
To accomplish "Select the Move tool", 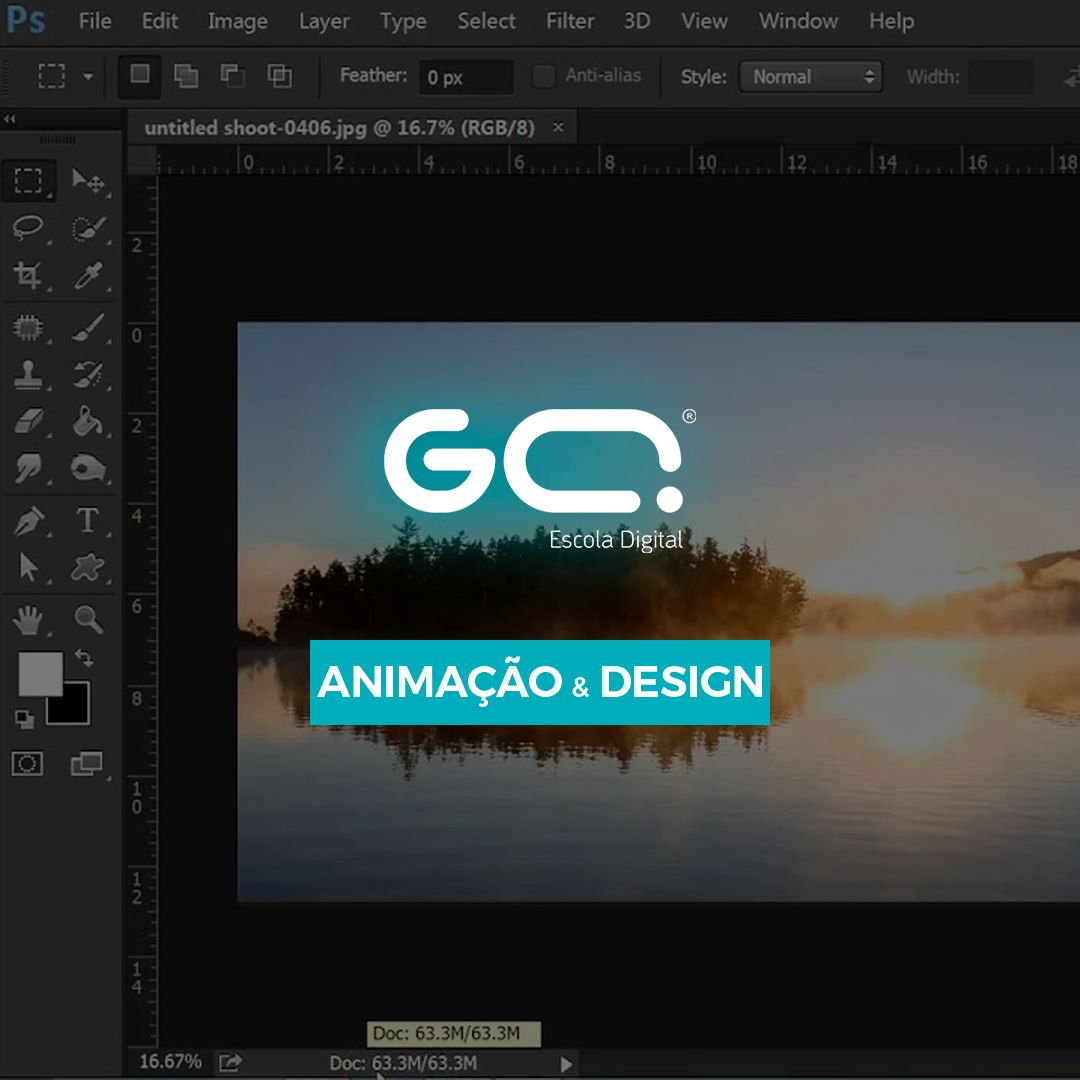I will point(88,181).
